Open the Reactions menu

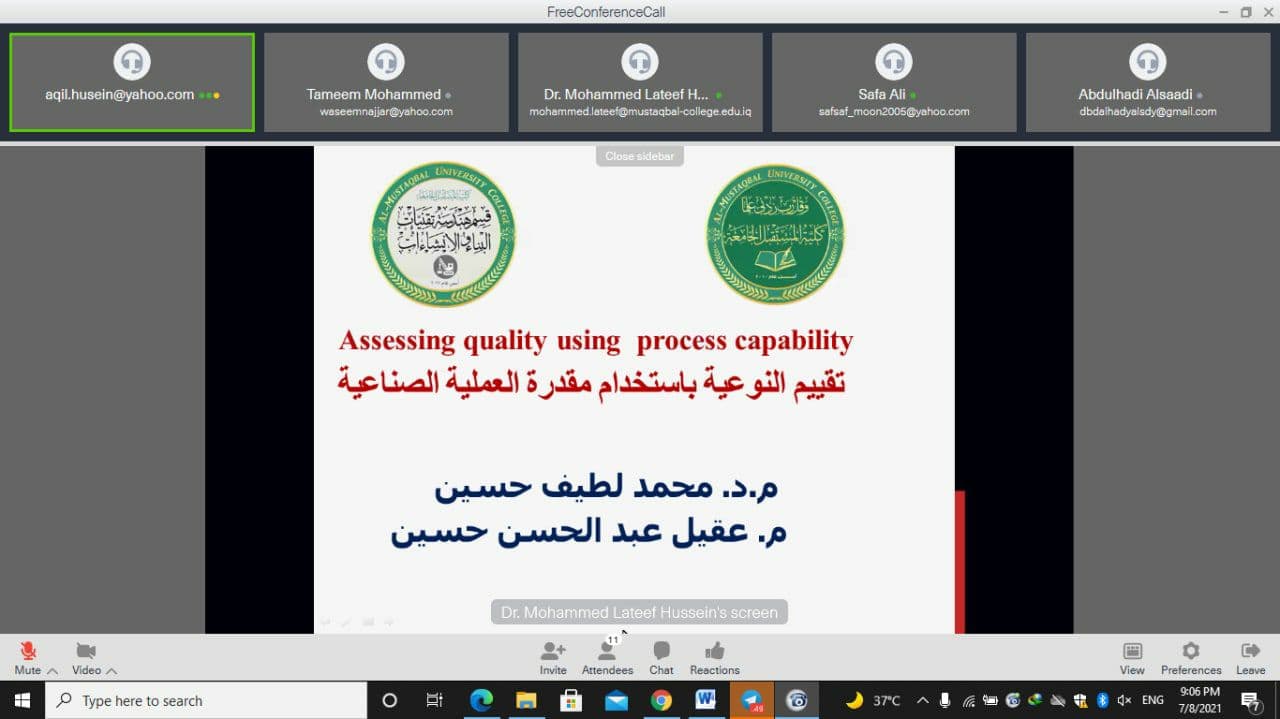713,656
